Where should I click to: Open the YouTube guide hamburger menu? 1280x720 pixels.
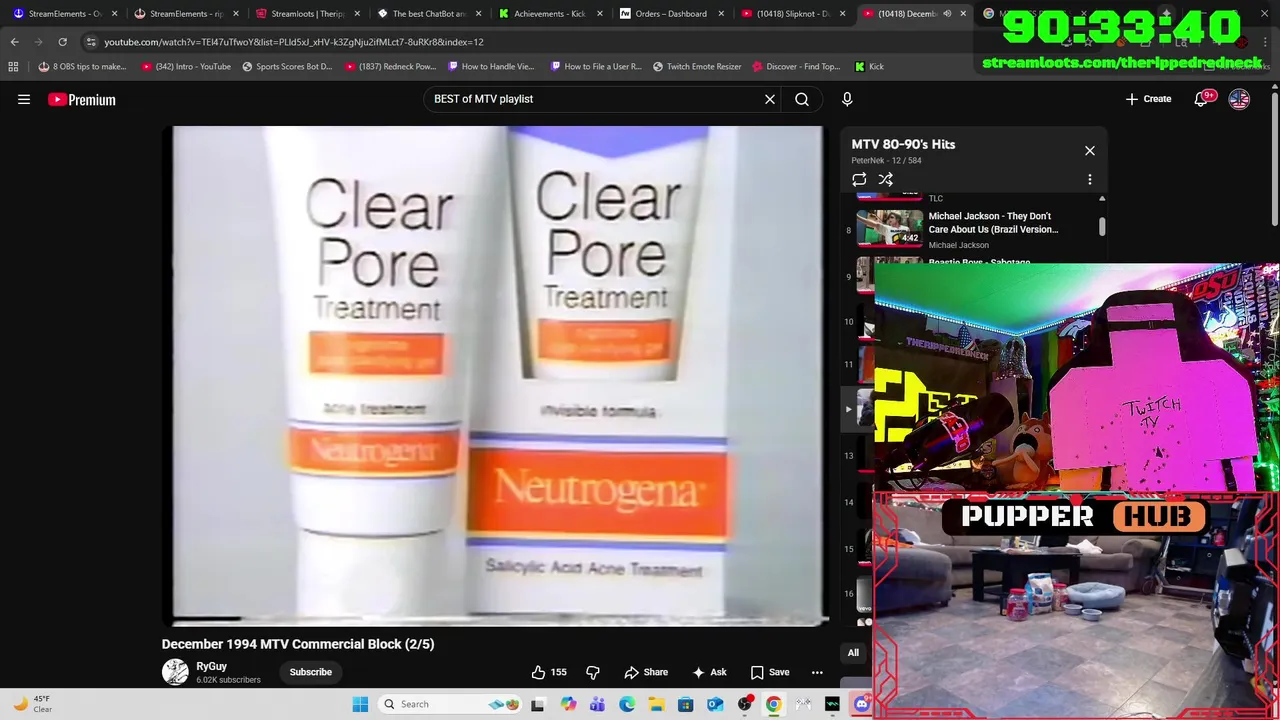coord(24,99)
